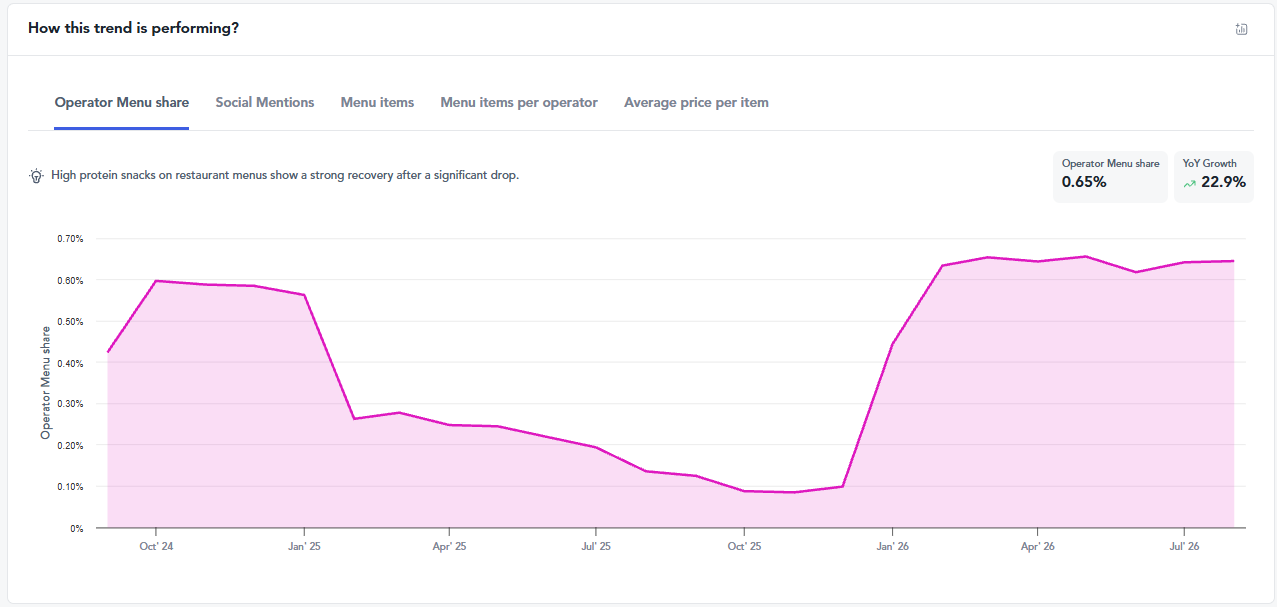Click the 0.65% Operator Menu share value
1277x607 pixels.
[1084, 182]
